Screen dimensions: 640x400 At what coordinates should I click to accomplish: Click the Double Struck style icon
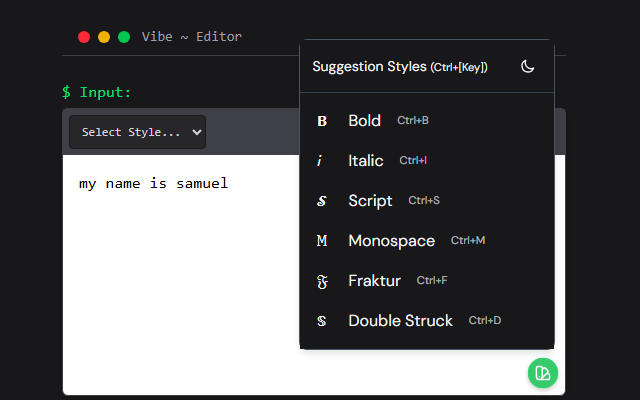coord(322,321)
